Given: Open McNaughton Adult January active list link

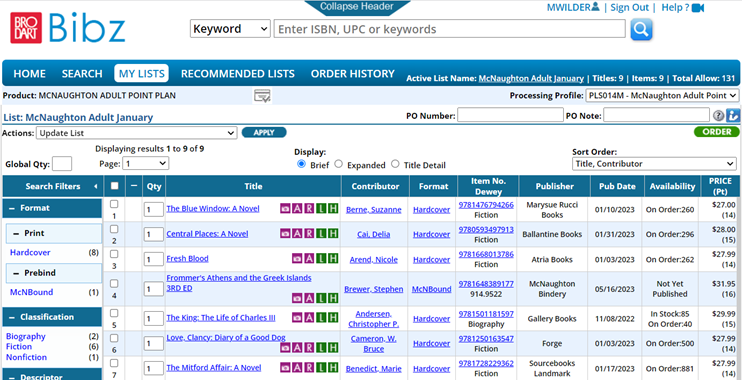Looking at the screenshot, I should (x=531, y=79).
